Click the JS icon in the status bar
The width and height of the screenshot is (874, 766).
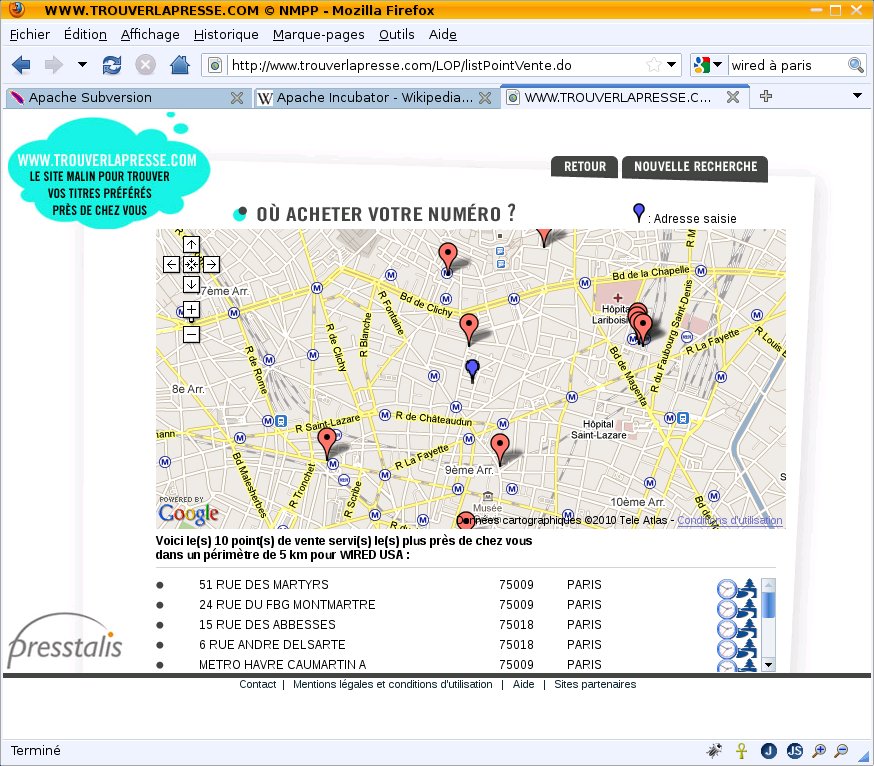click(795, 751)
